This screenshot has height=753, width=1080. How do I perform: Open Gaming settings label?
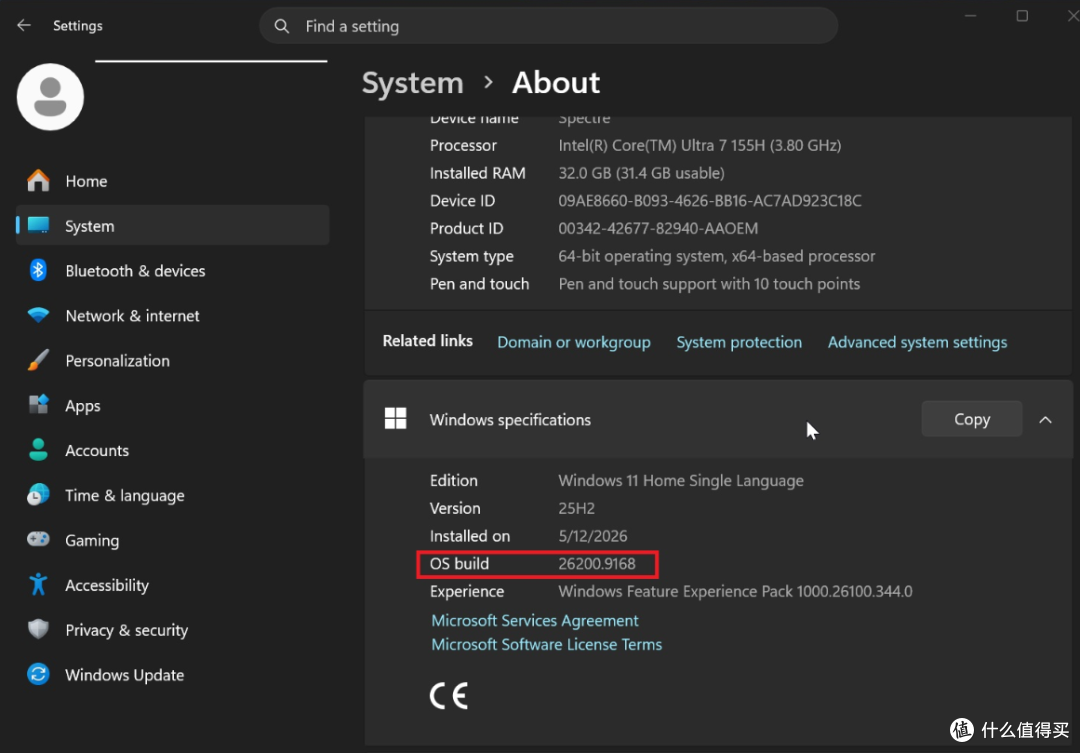(x=92, y=540)
